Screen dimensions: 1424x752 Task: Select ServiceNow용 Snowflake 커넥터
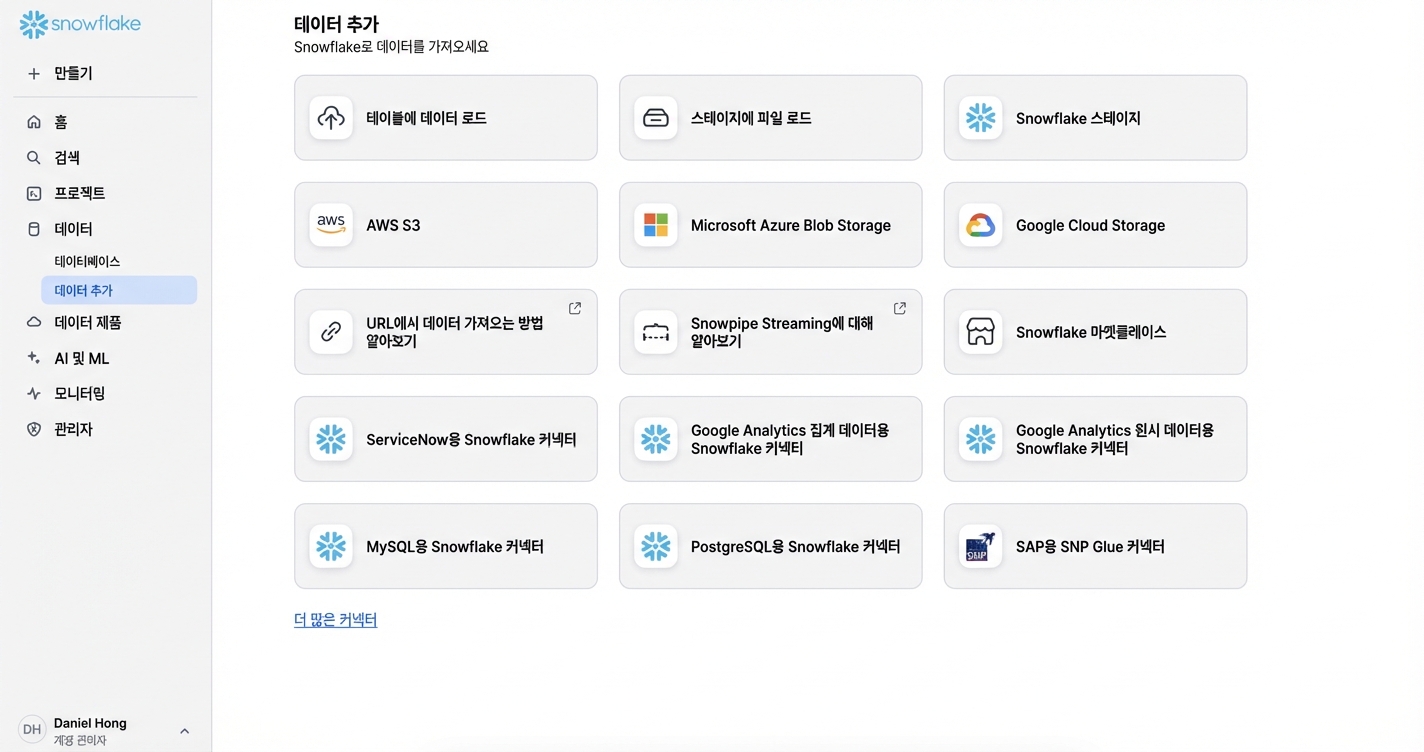click(446, 439)
